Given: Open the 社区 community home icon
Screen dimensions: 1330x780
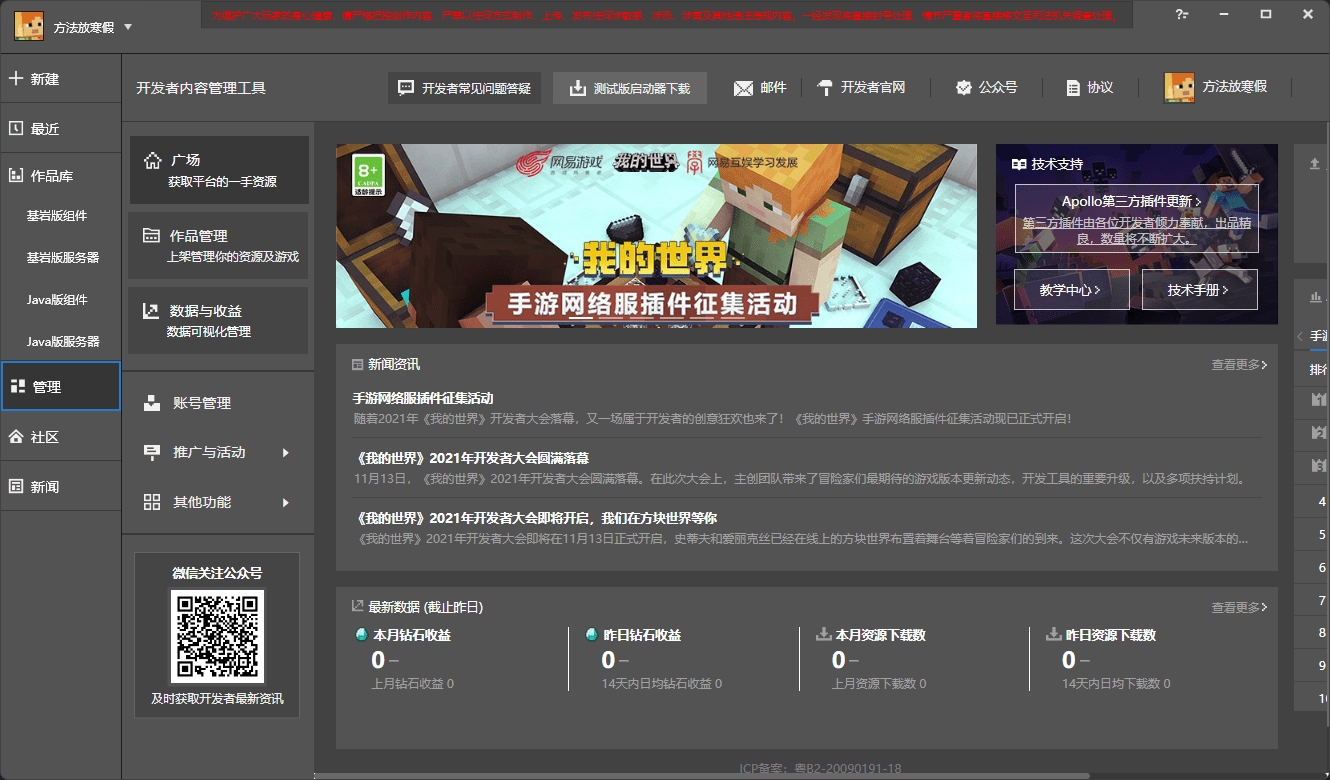Looking at the screenshot, I should pos(16,437).
